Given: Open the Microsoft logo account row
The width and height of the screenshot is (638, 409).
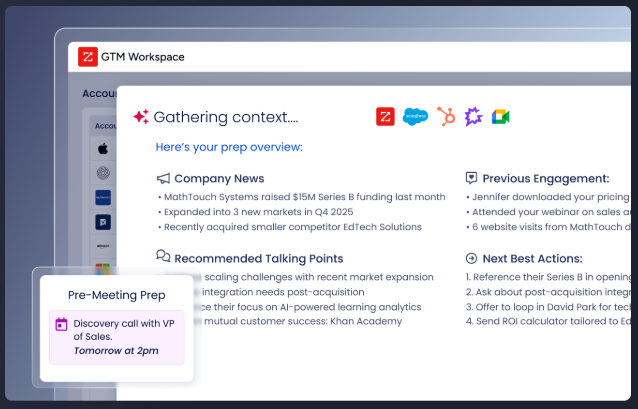Looking at the screenshot, I should pyautogui.click(x=103, y=269).
